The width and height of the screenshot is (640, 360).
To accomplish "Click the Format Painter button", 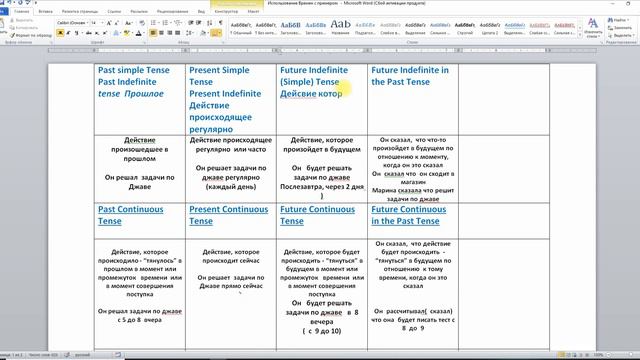I will tap(31, 36).
